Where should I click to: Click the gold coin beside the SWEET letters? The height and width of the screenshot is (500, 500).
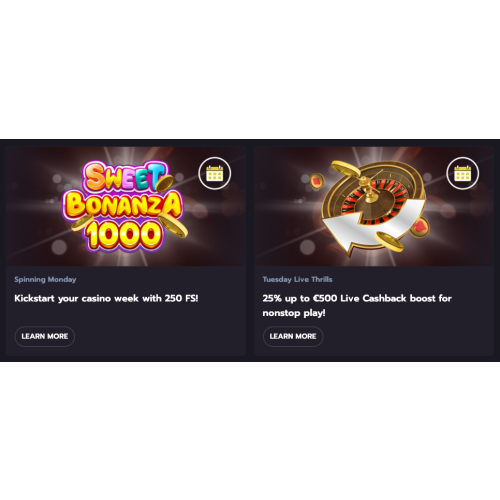click(x=165, y=183)
